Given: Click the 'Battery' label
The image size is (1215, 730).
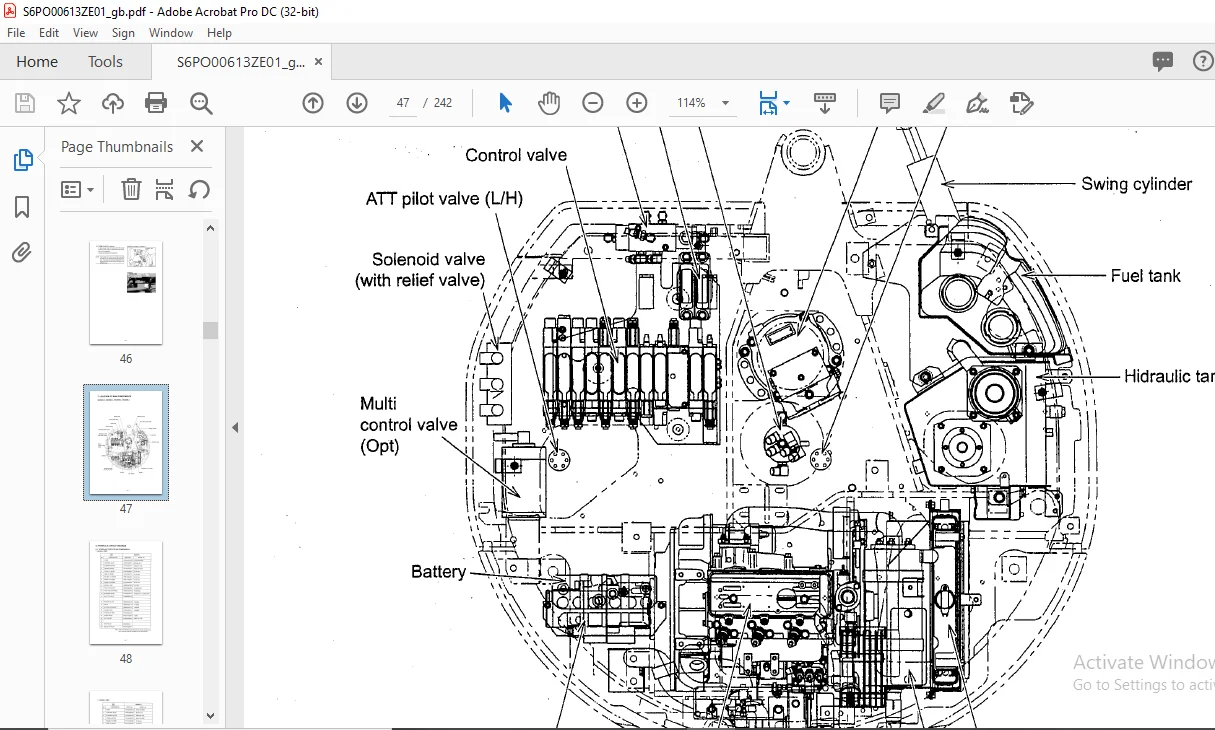Looking at the screenshot, I should coord(439,572).
